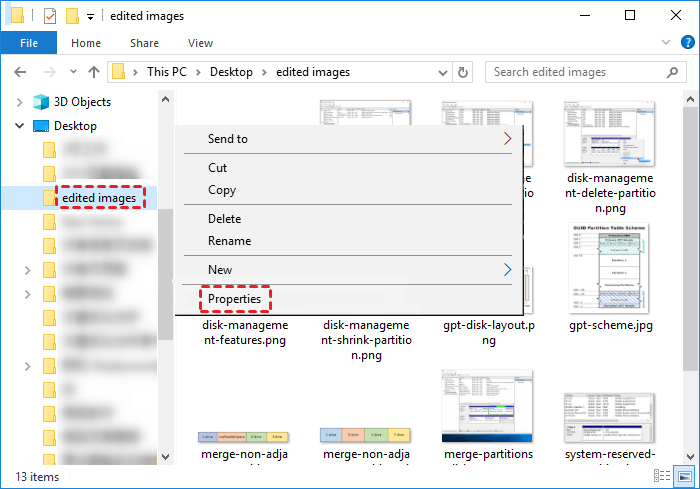Open Customize Quick Access Toolbar dropdown
The height and width of the screenshot is (489, 700).
[90, 17]
